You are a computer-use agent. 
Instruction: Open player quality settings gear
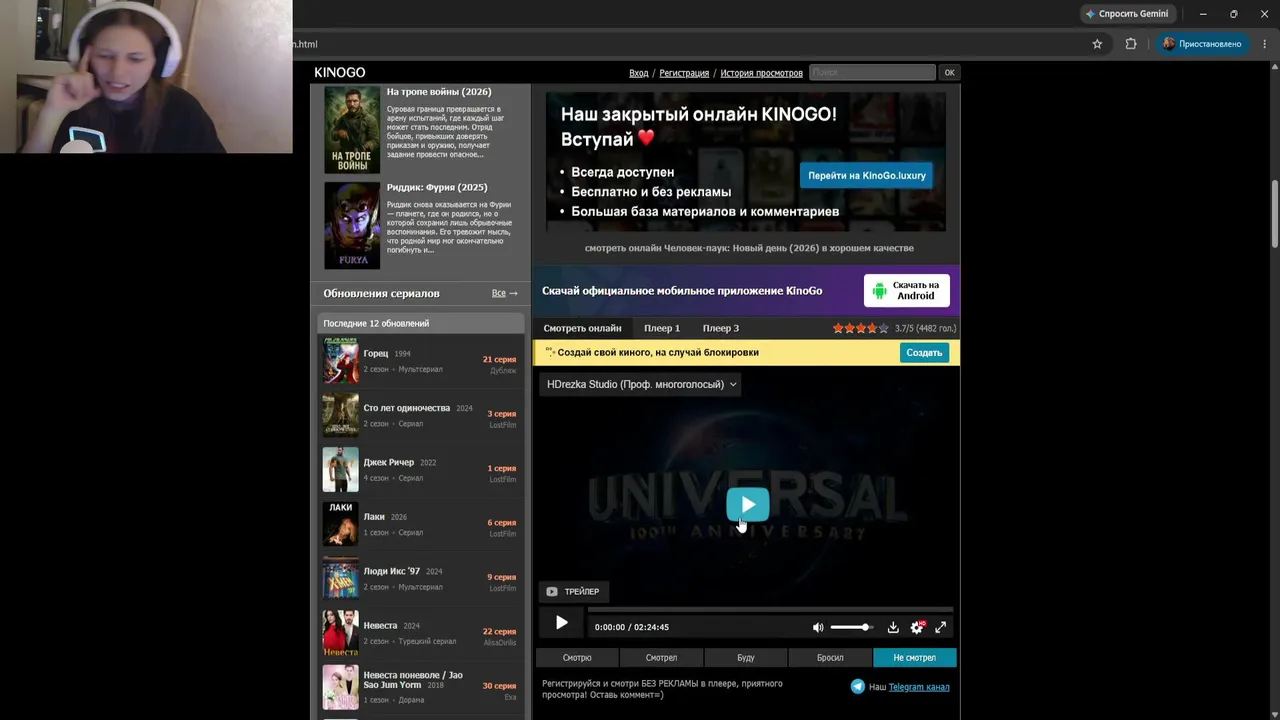click(x=917, y=627)
